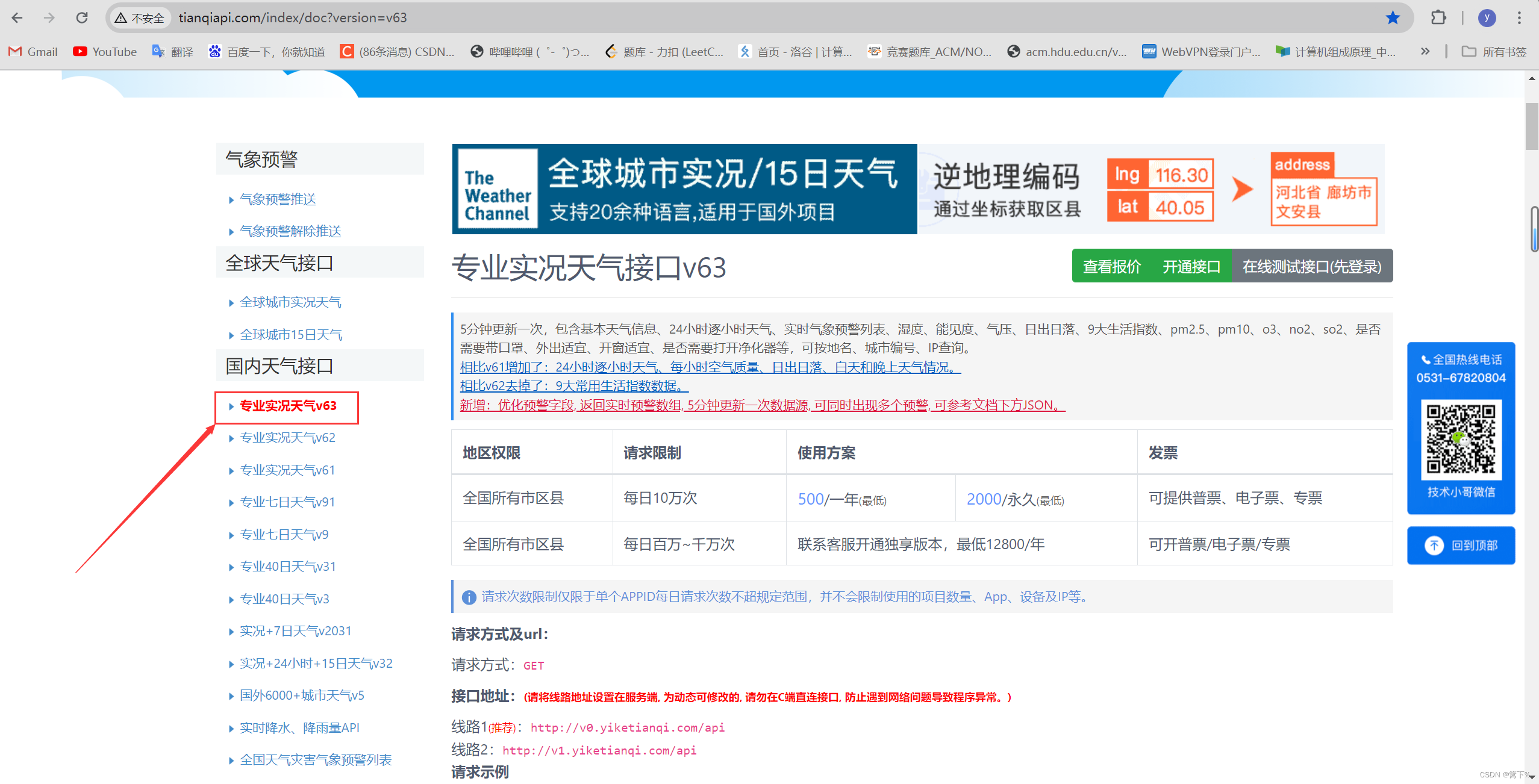Open Chrome's three-dot menu

(1519, 17)
